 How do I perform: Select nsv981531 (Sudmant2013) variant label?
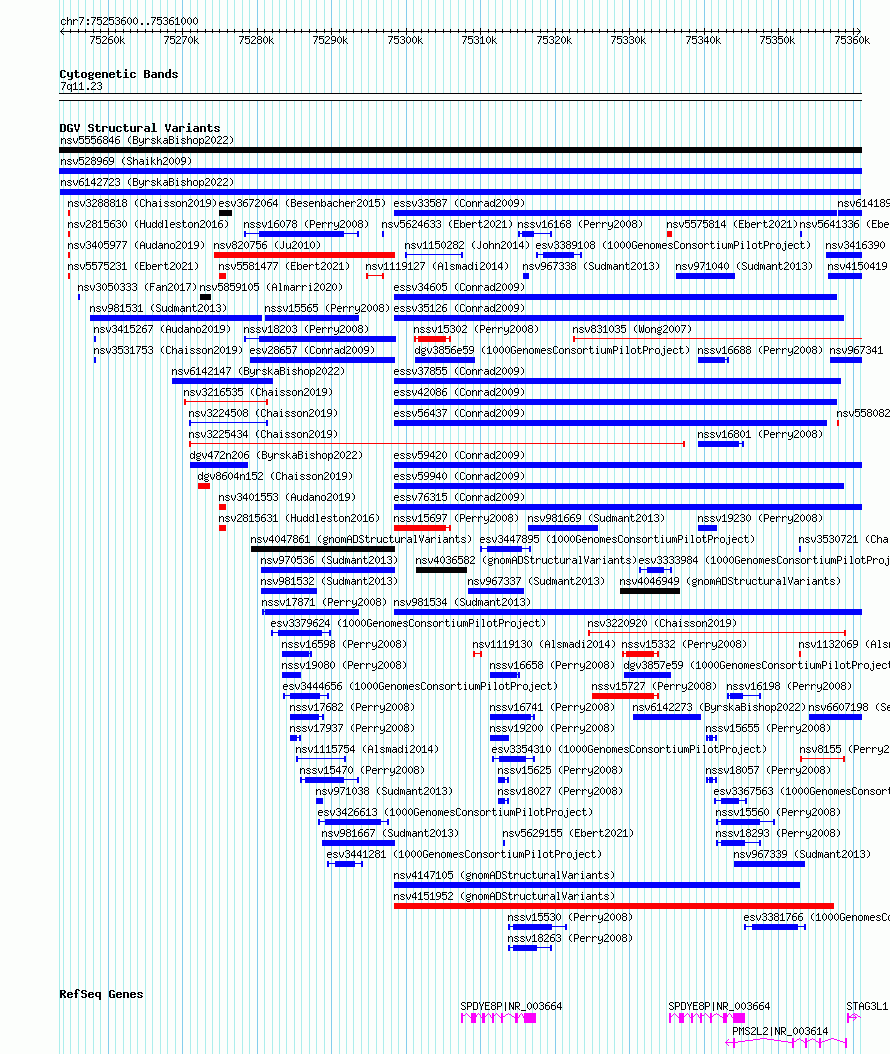pyautogui.click(x=159, y=308)
